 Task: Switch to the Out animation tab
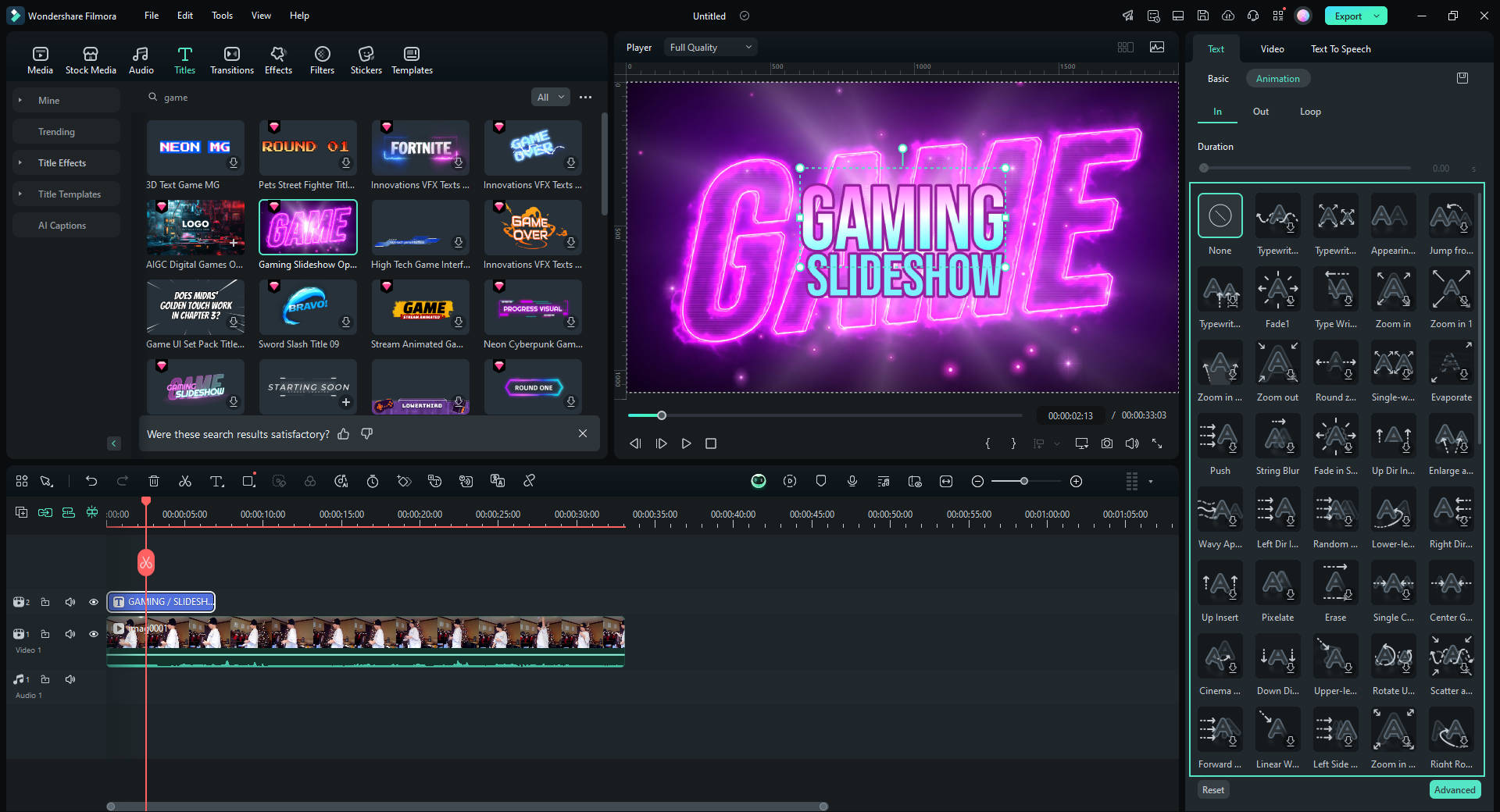(1261, 112)
